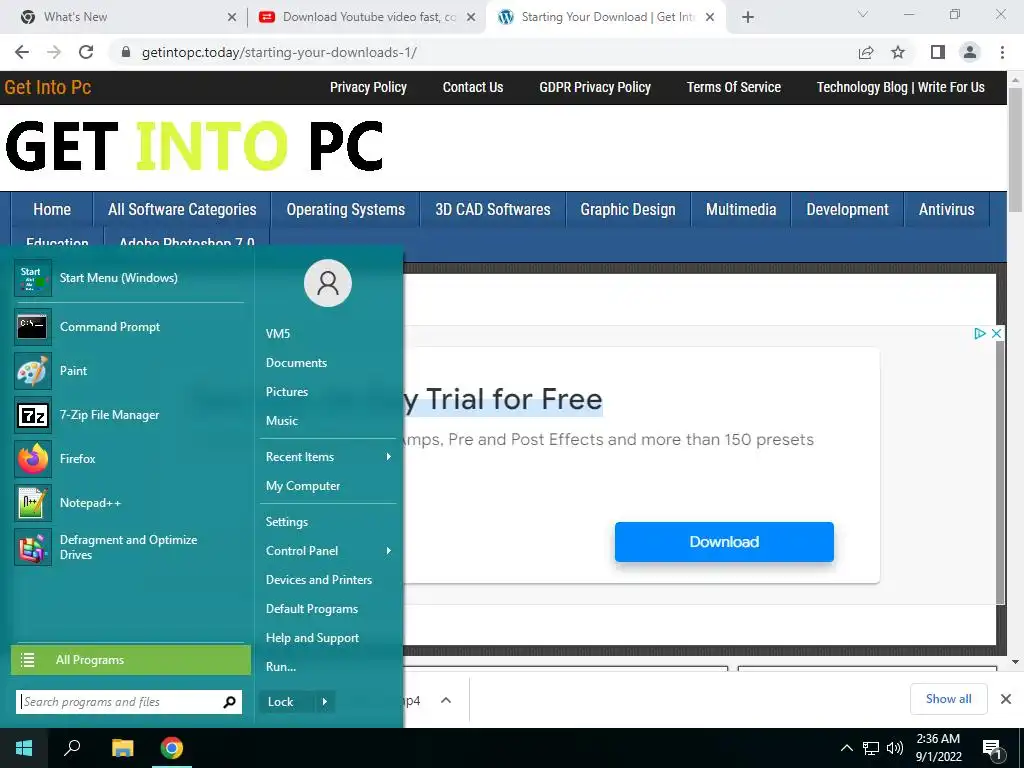Open the Lock options arrow
The height and width of the screenshot is (768, 1024).
click(325, 702)
